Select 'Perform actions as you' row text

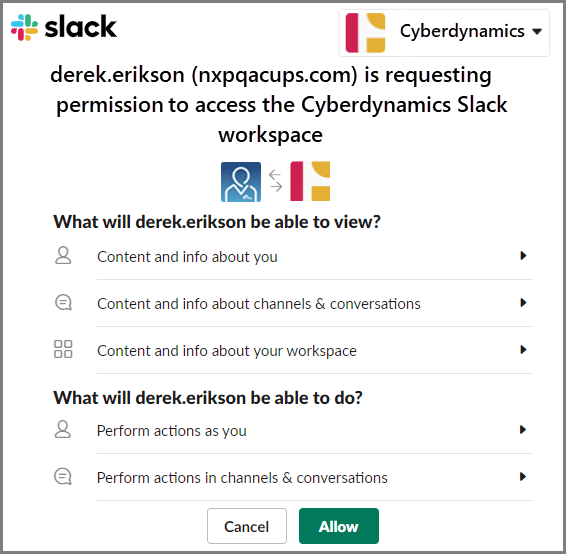click(171, 431)
